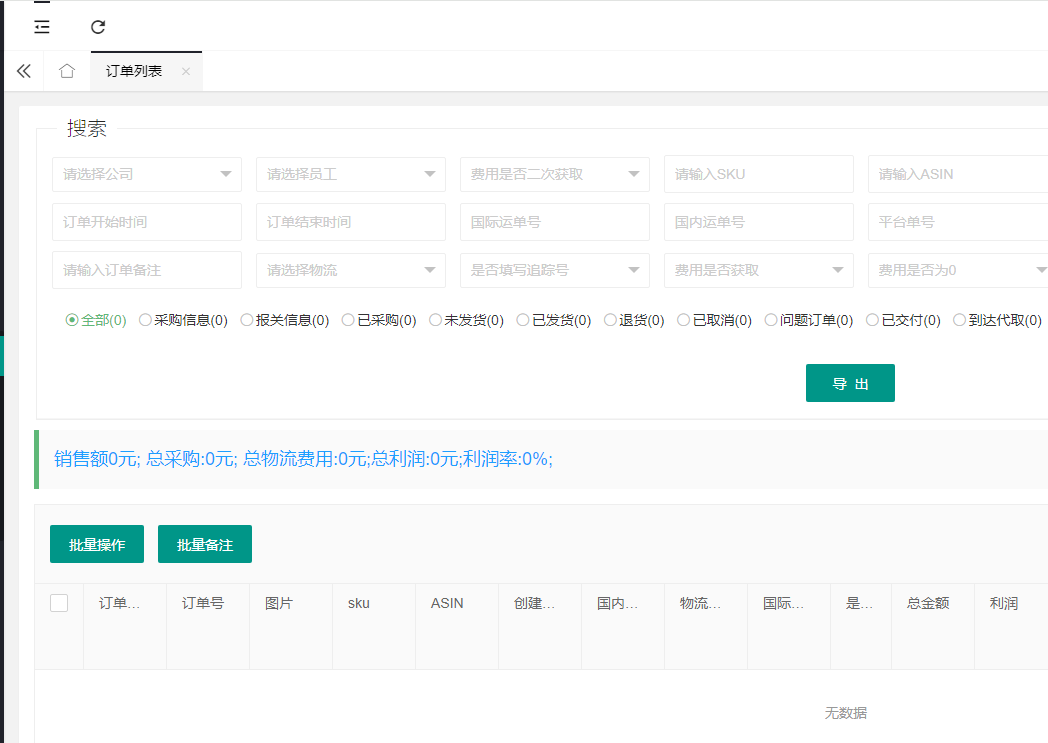Close the 订单列表 tab with its x icon

pyautogui.click(x=185, y=71)
